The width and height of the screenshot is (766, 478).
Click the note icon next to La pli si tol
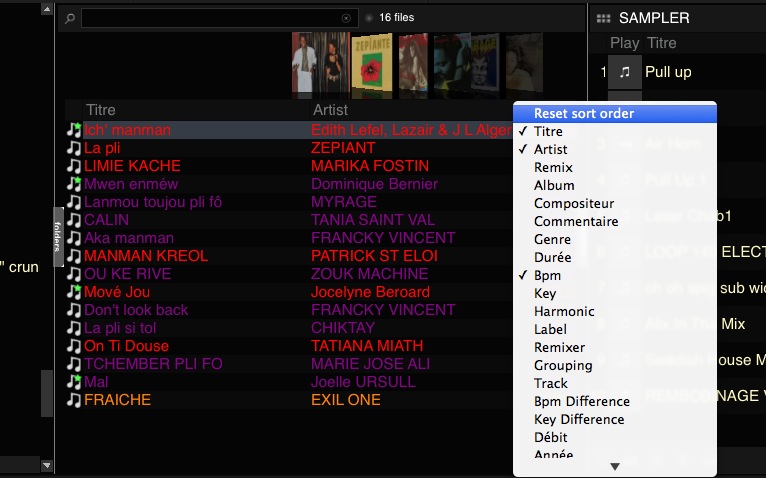[x=74, y=328]
